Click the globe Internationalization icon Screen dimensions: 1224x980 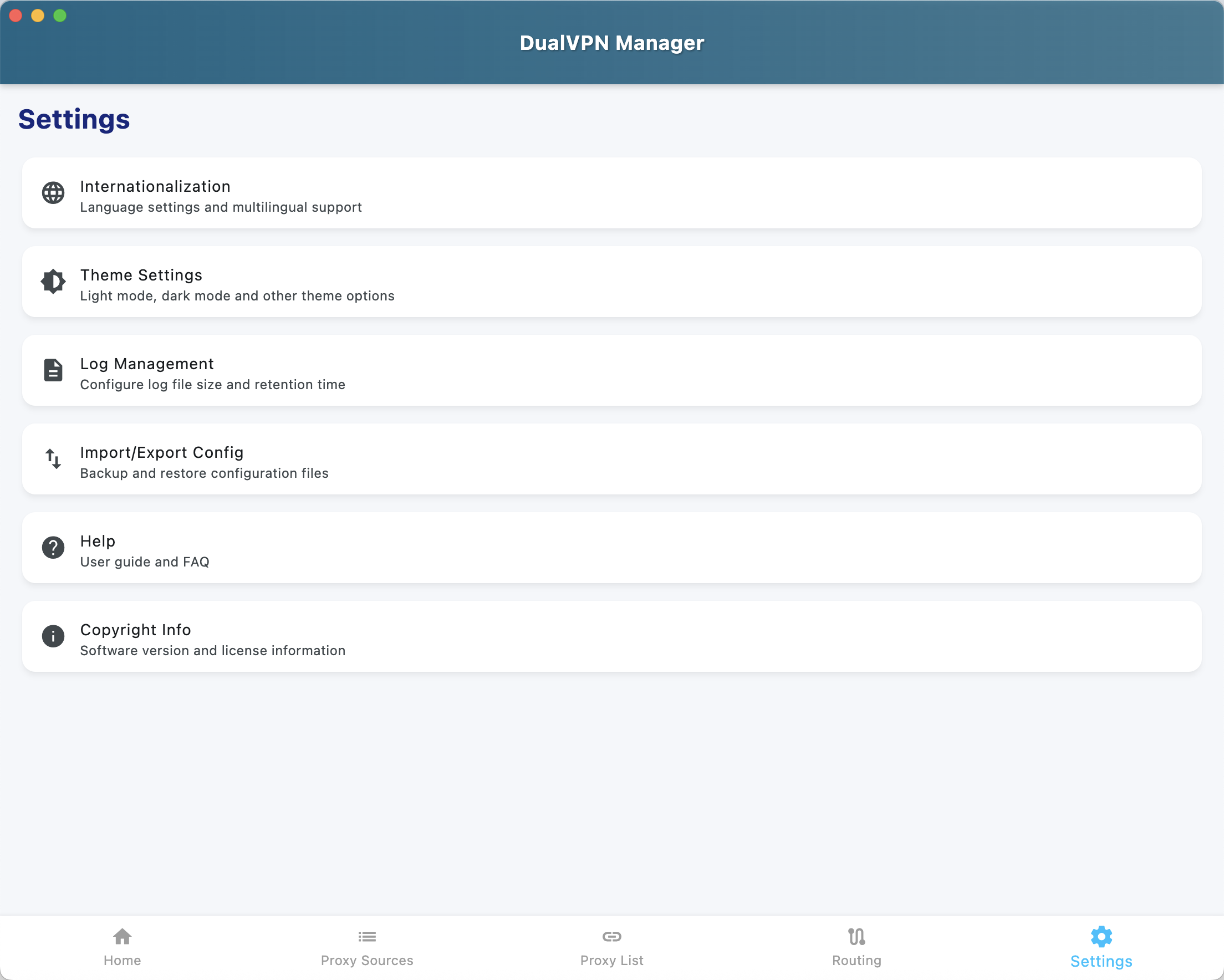click(53, 193)
